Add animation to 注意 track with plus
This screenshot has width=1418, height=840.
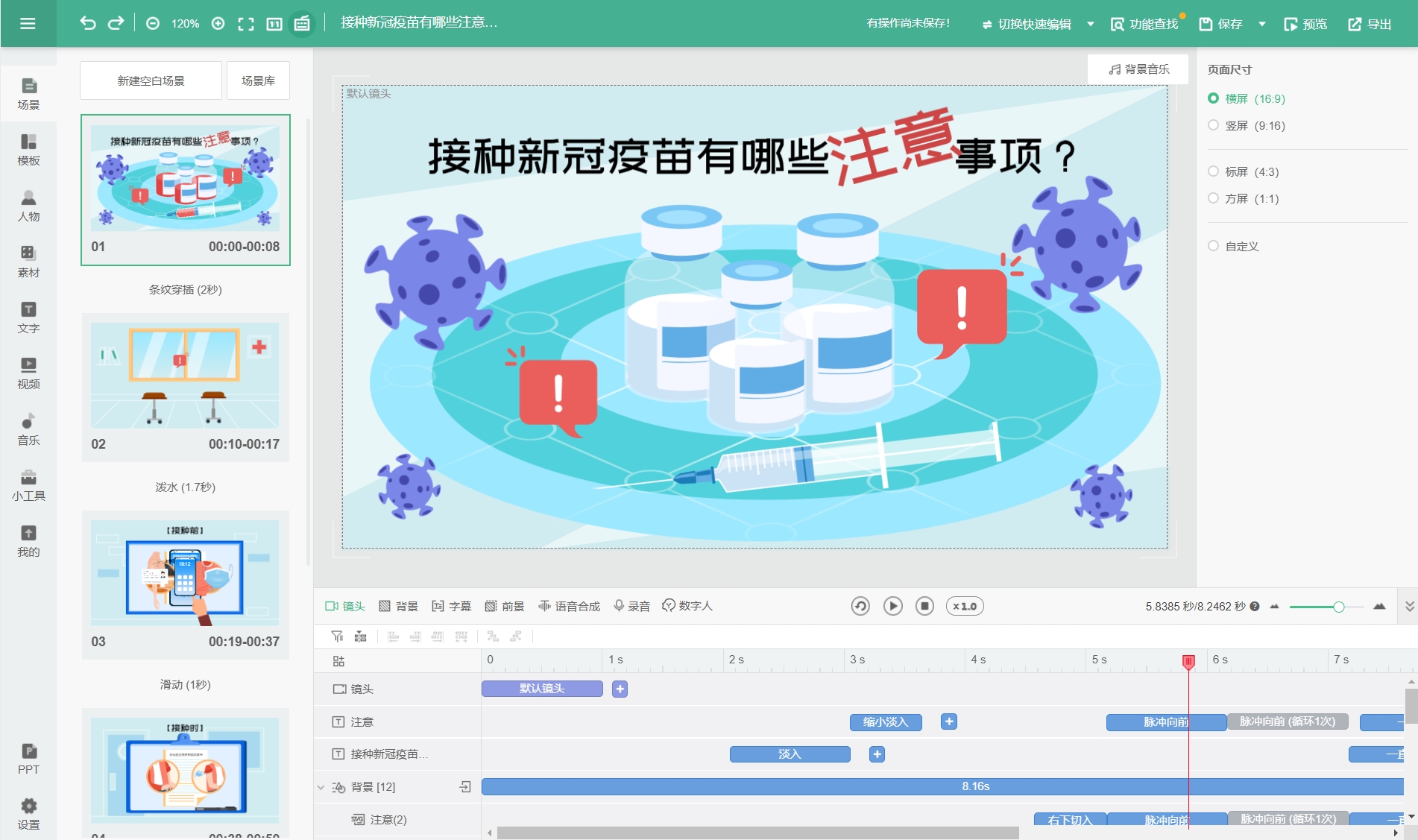949,721
